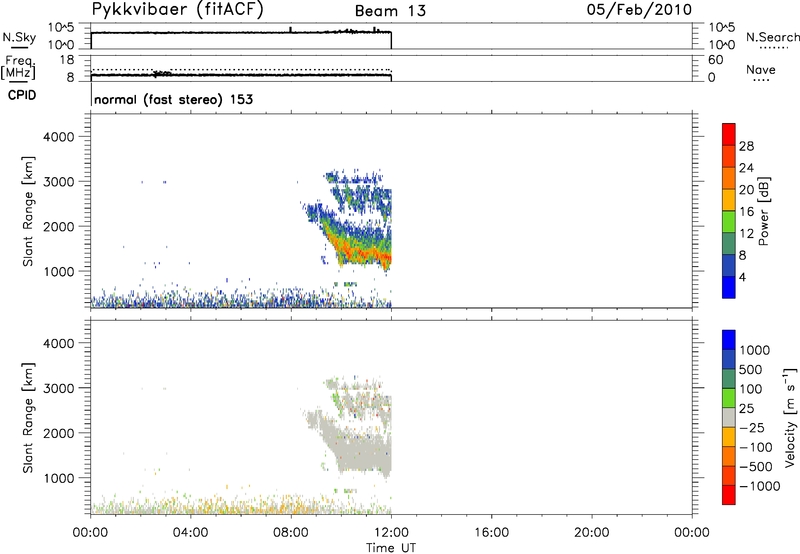Pick the 16–20 dB yellow Power swatch

tap(729, 199)
